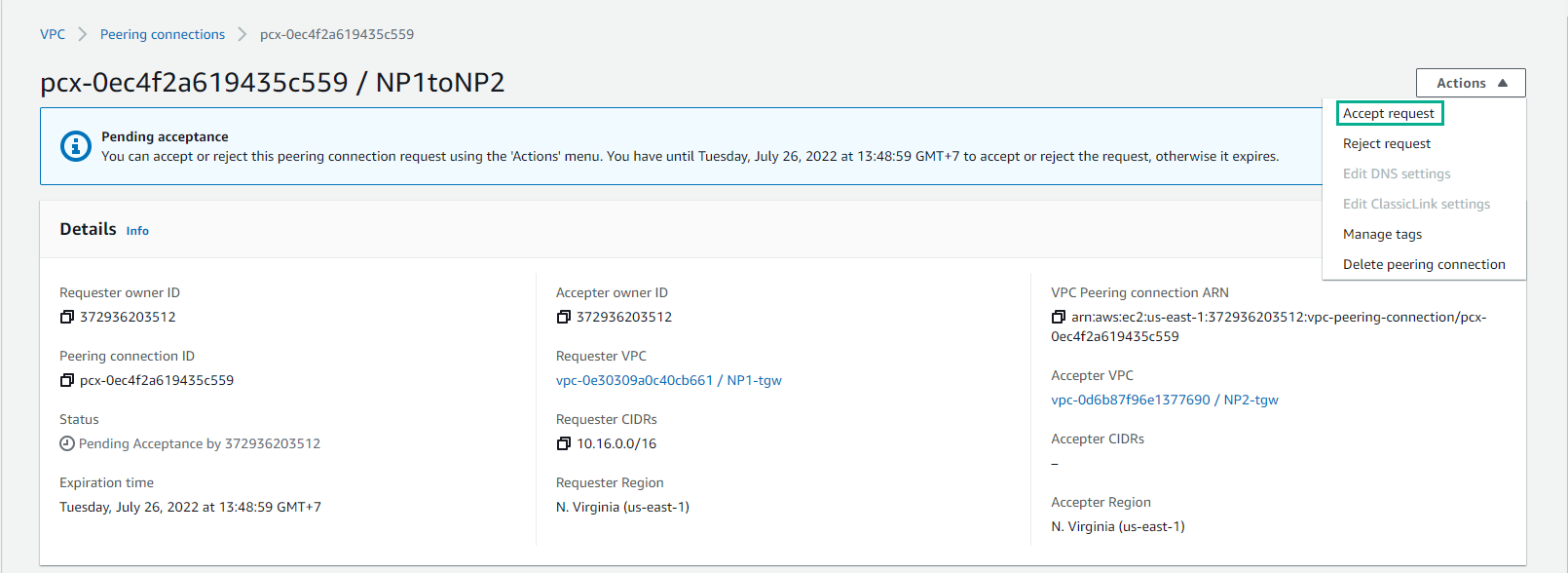Open Manage tags from Actions menu

(1382, 234)
